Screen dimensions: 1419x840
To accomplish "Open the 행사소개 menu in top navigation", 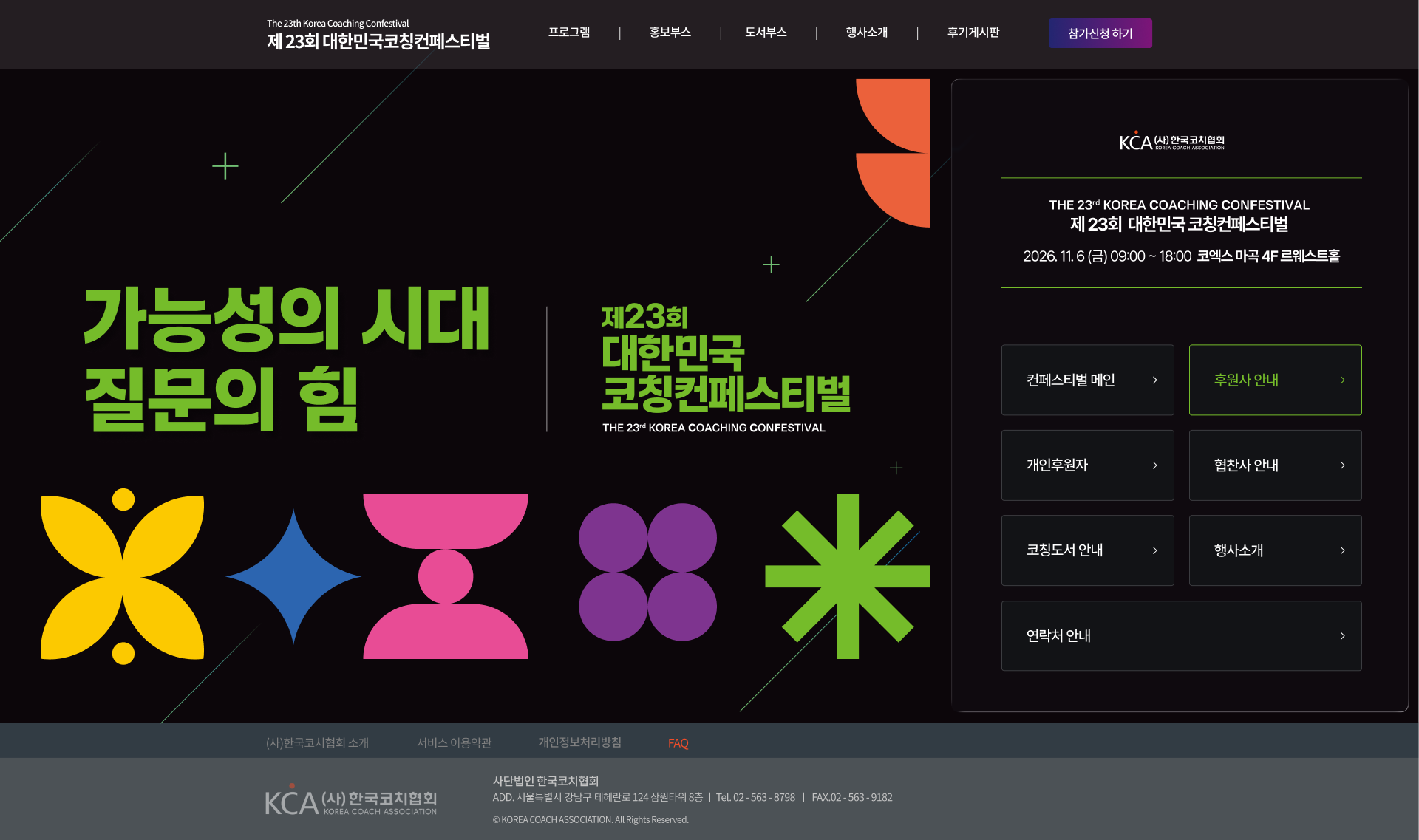I will click(x=866, y=33).
